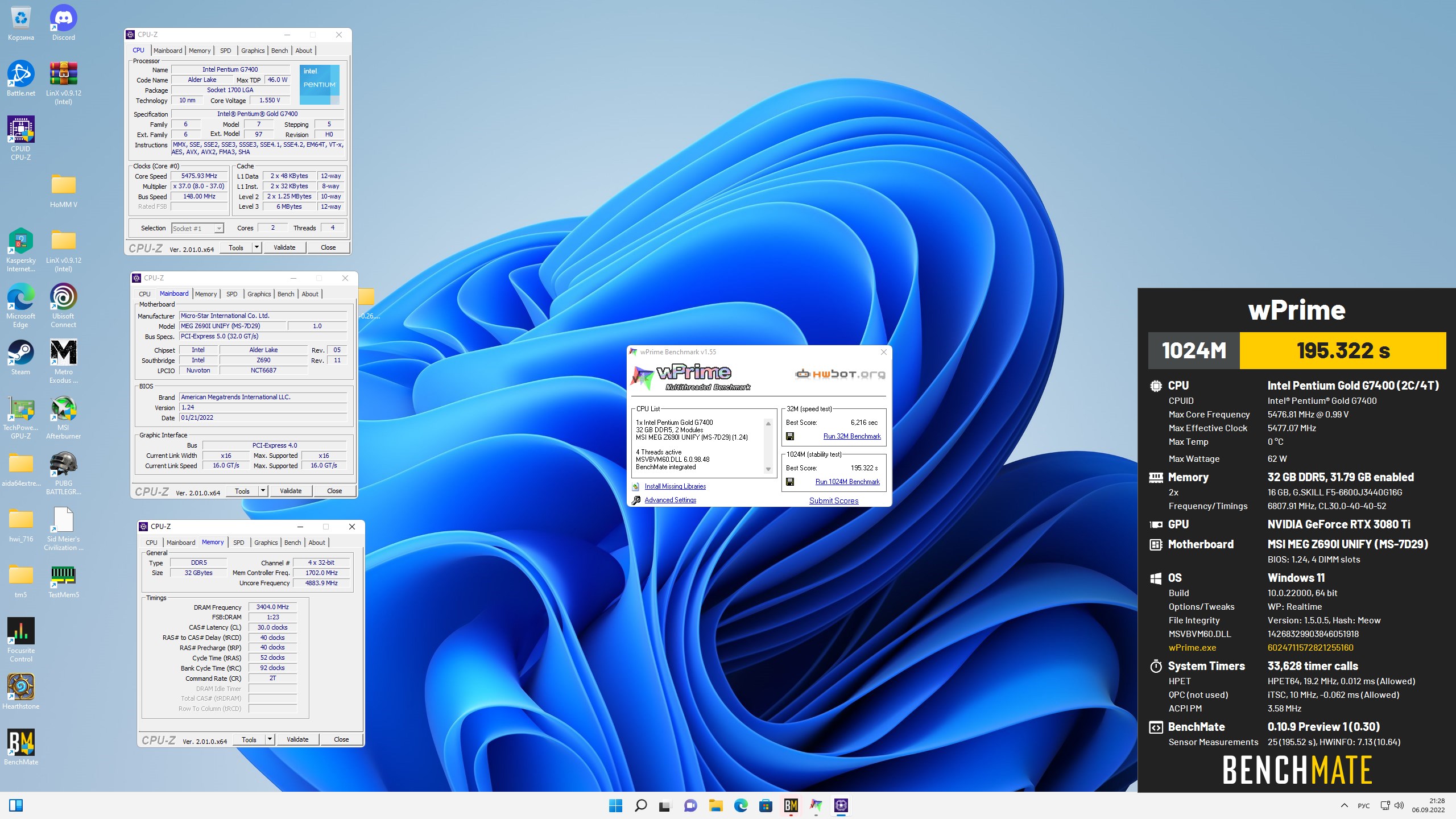Switch input language РУС indicator

pos(1364,805)
